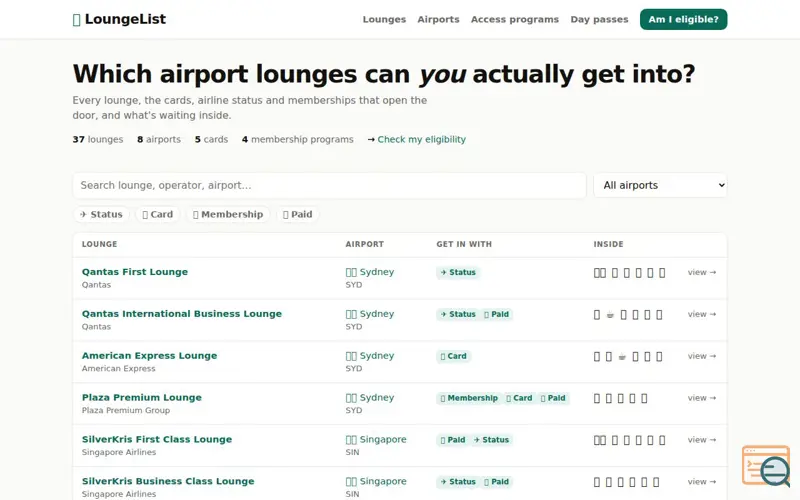Toggle the Membership filter chip

coord(228,214)
